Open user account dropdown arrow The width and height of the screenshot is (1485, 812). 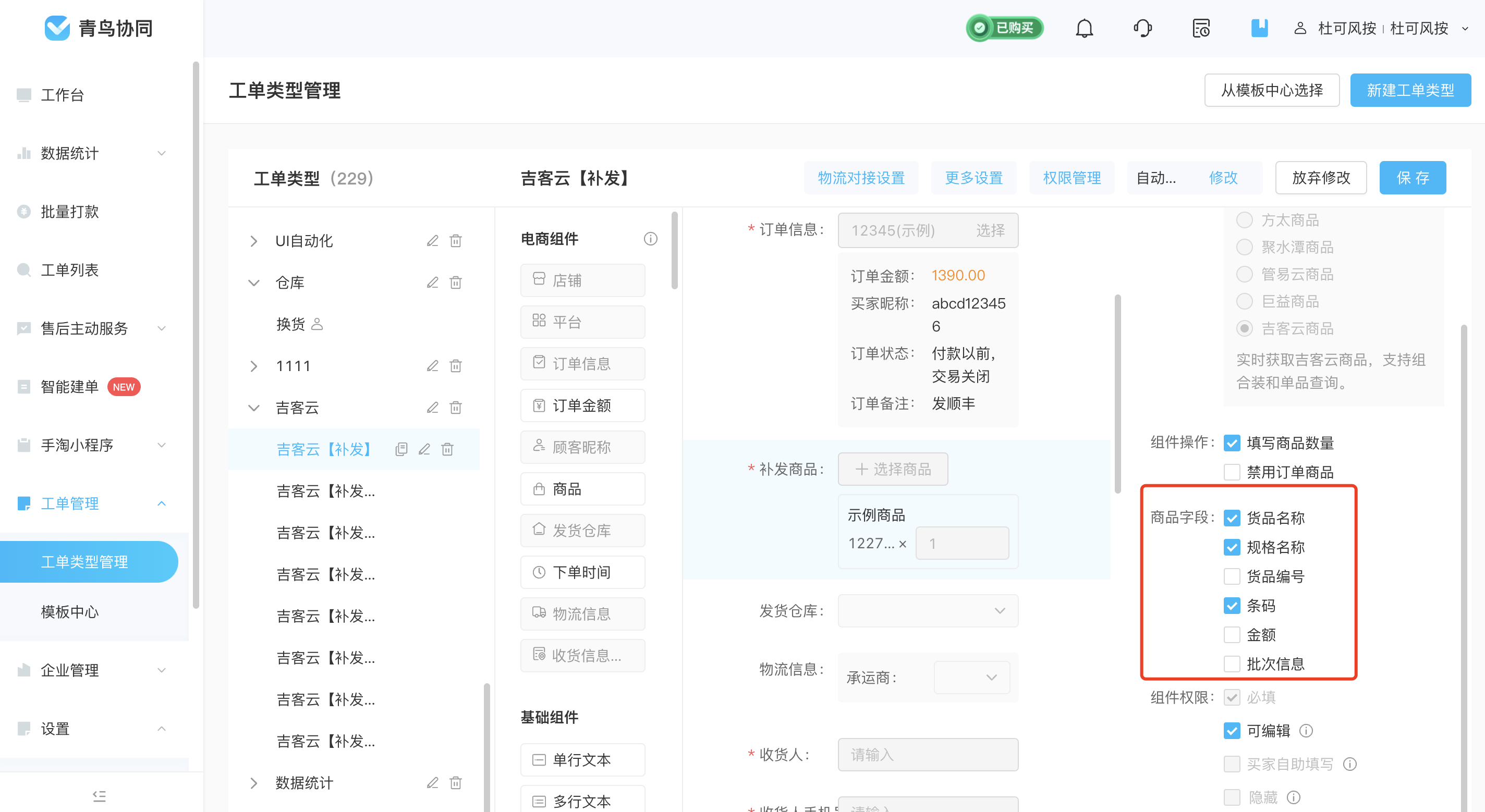(x=1465, y=28)
